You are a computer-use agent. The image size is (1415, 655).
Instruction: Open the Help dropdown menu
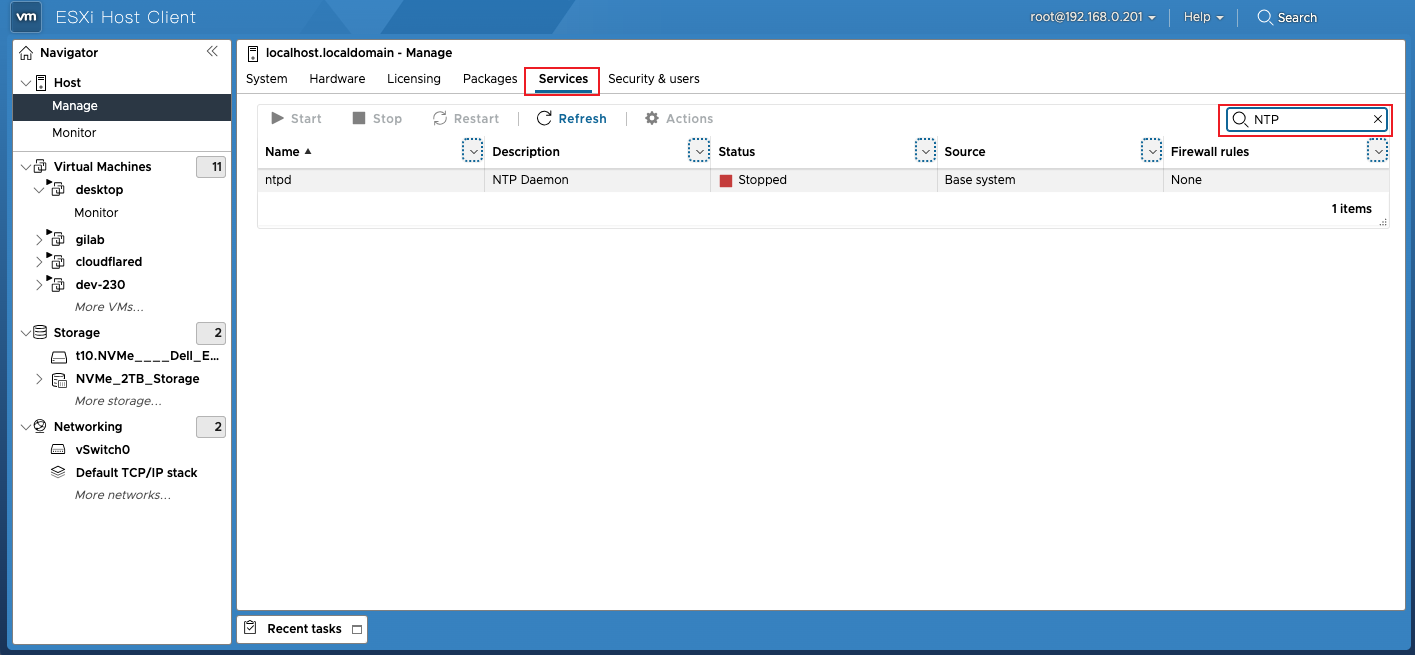click(1204, 17)
